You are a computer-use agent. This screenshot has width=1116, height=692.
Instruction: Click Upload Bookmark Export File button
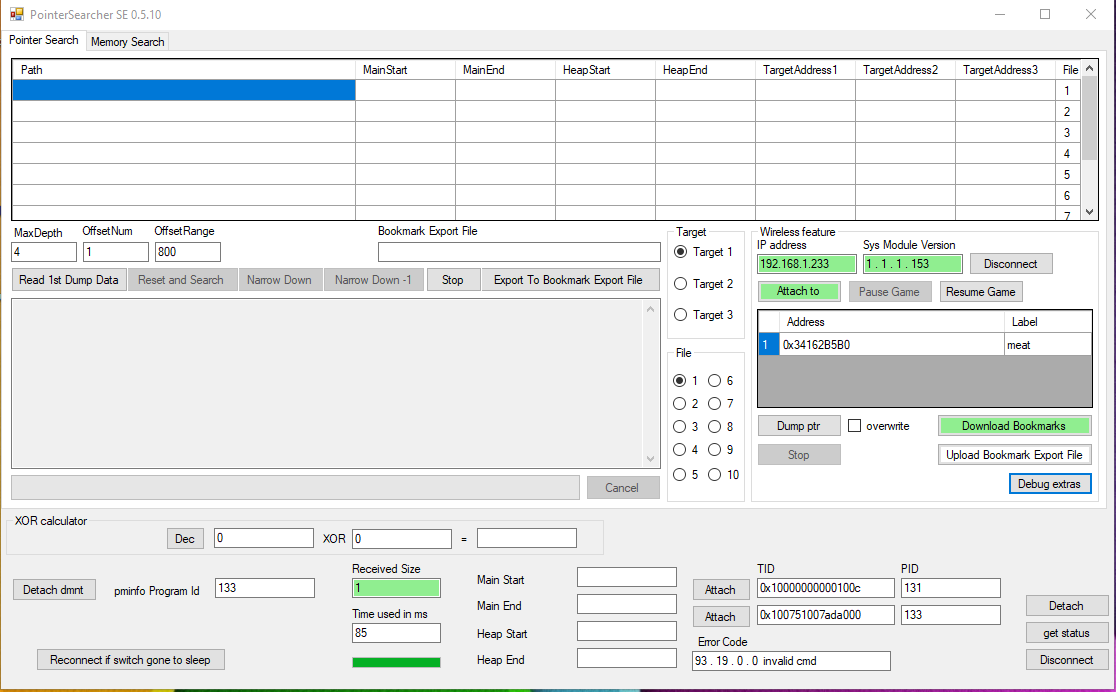1014,455
